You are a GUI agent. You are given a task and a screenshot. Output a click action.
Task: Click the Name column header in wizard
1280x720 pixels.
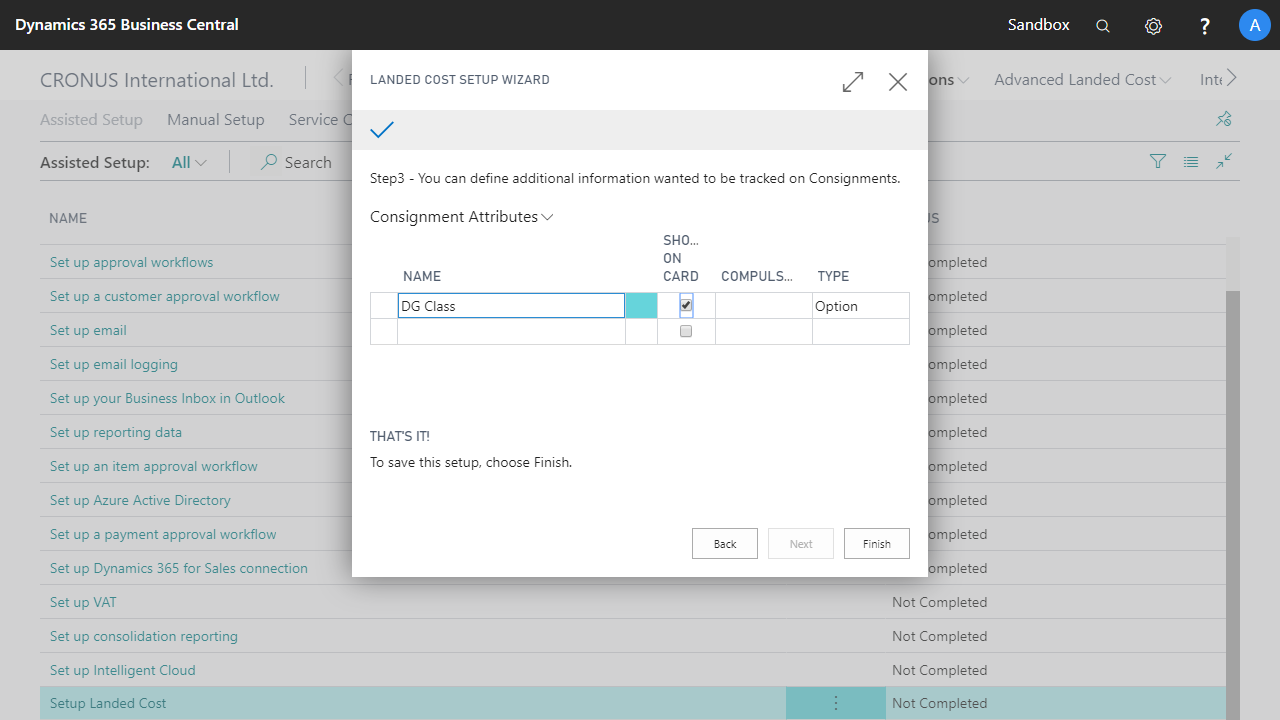(x=422, y=276)
